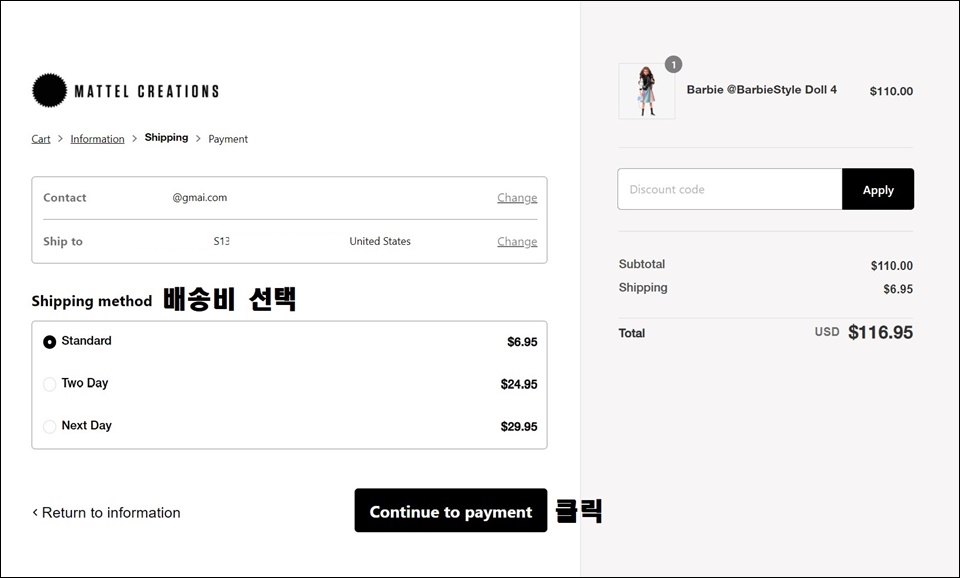Select Next Day shipping radio button
Screen dimensions: 960x578
point(50,426)
